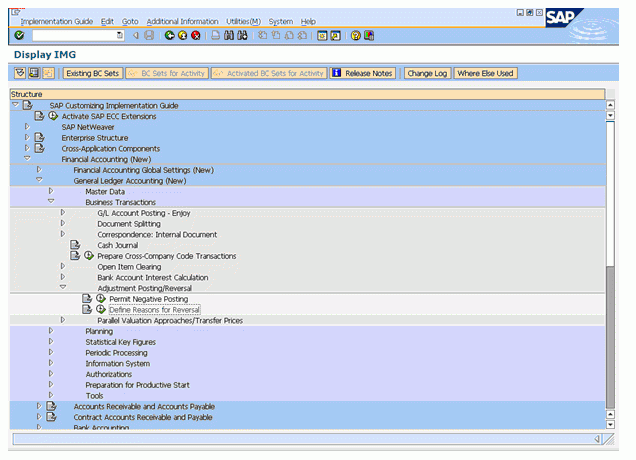Expand the Periodic Processing node
This screenshot has height=460, width=636.
click(51, 352)
